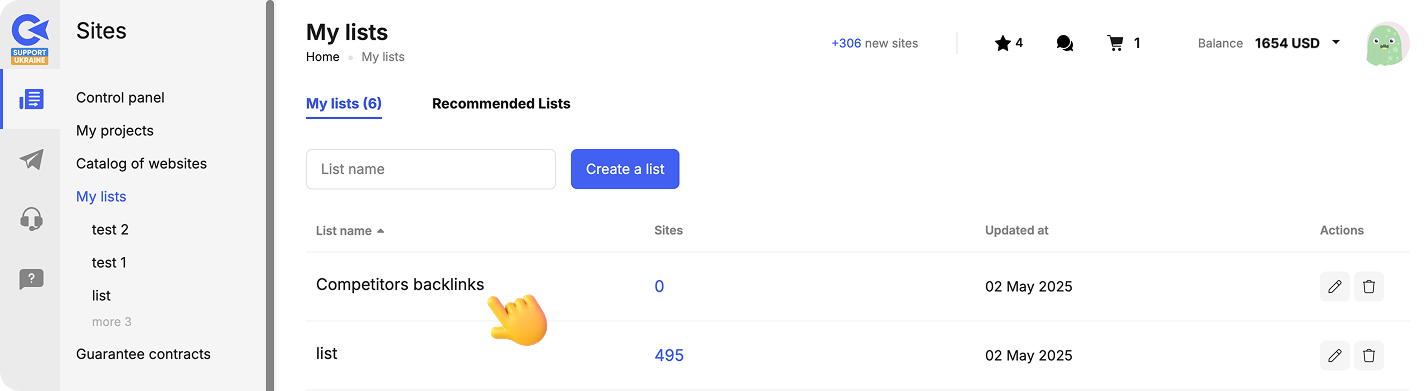
Task: Delete Competitors backlinks list using trash icon
Action: click(x=1369, y=287)
